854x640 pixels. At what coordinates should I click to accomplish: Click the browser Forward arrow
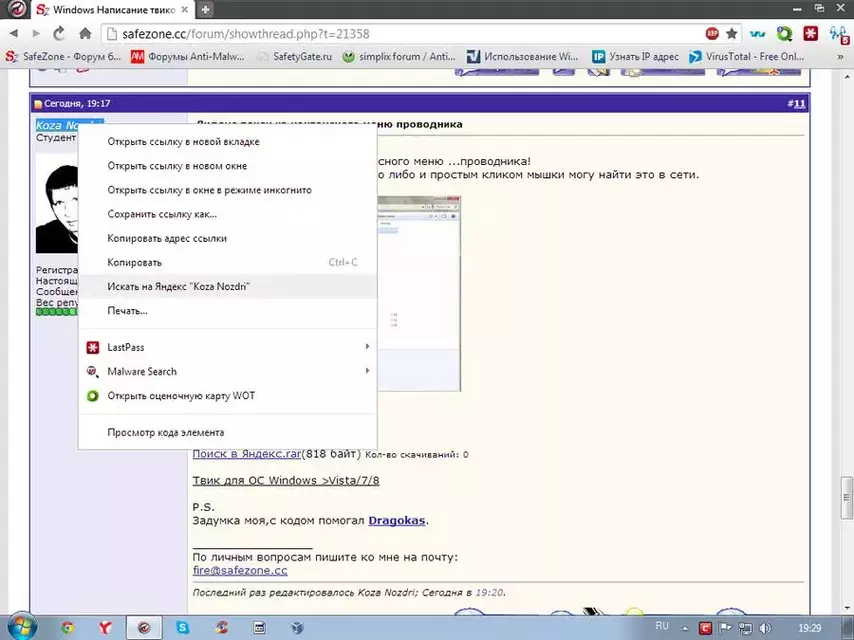(36, 34)
